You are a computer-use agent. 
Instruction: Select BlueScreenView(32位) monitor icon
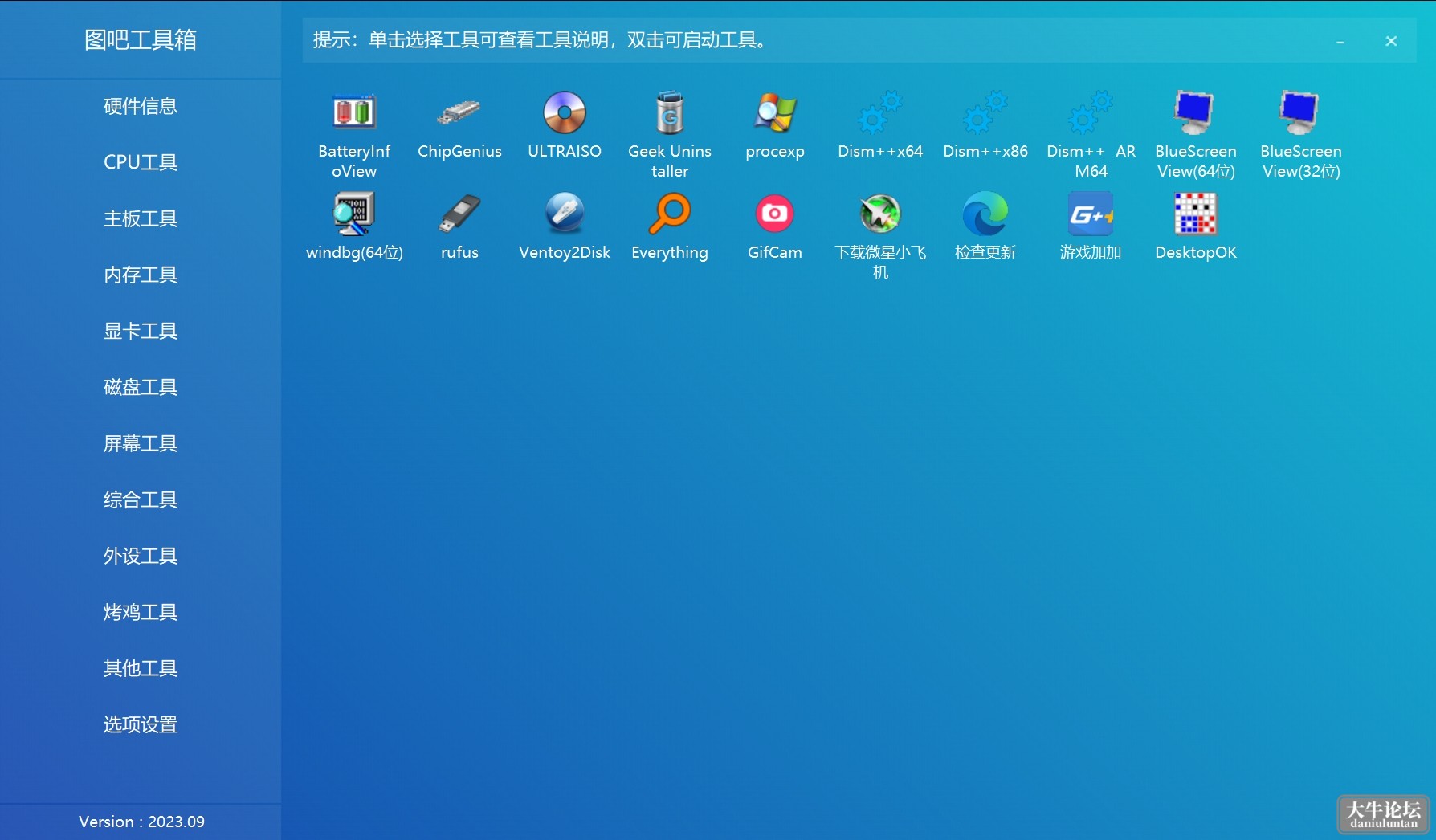click(1300, 112)
